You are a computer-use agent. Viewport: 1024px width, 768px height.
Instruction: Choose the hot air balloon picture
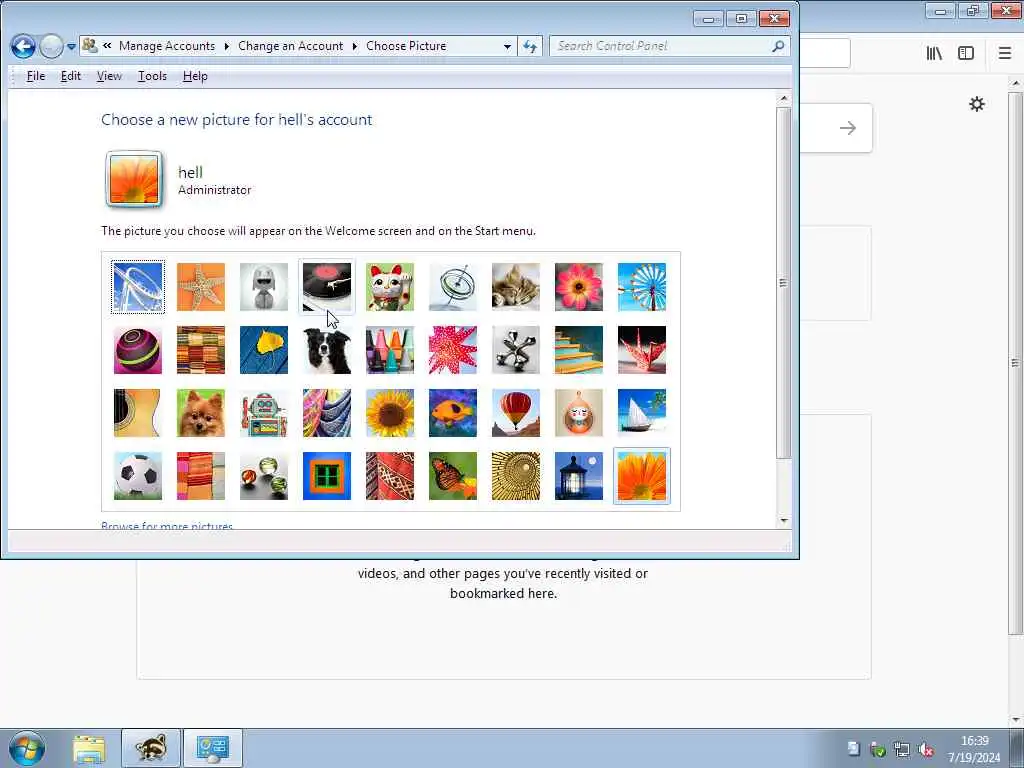(x=516, y=413)
